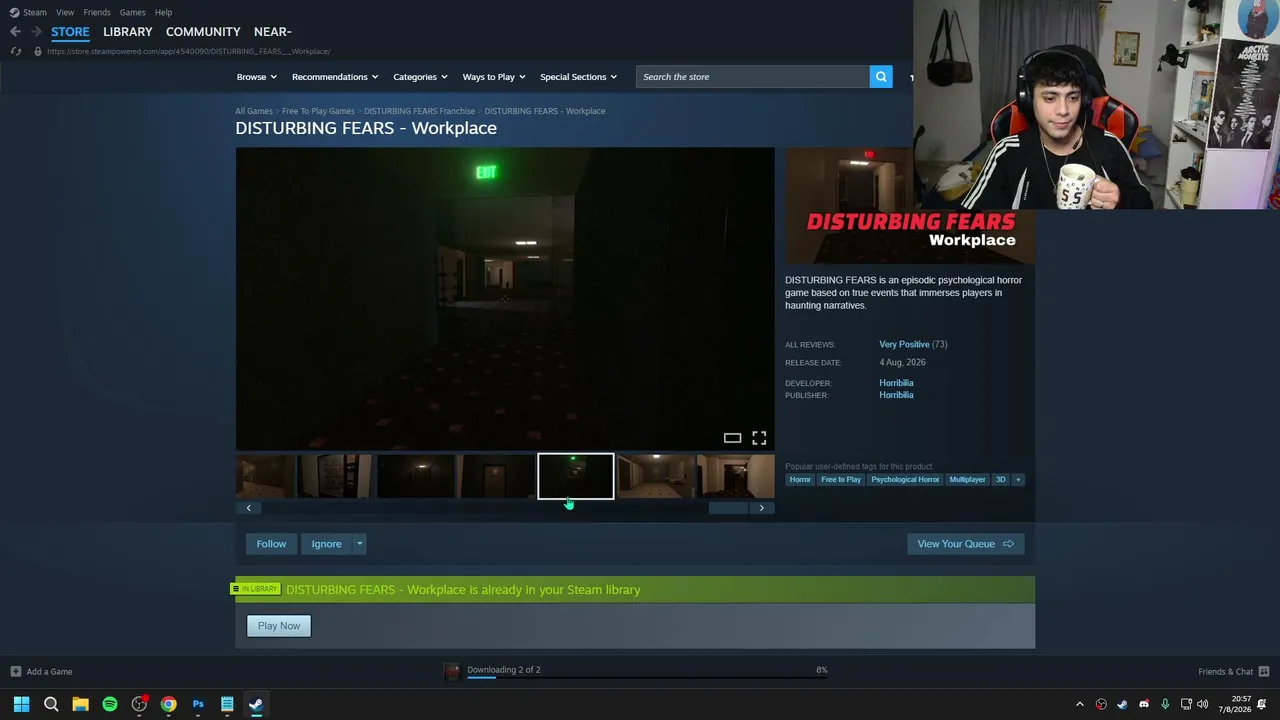Open the Free To Play Games breadcrumb

[x=318, y=111]
